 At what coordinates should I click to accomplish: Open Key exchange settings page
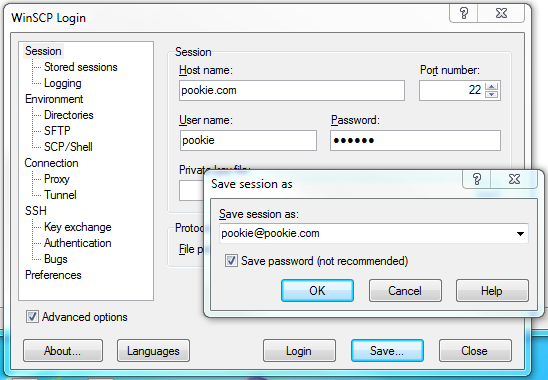tap(78, 227)
